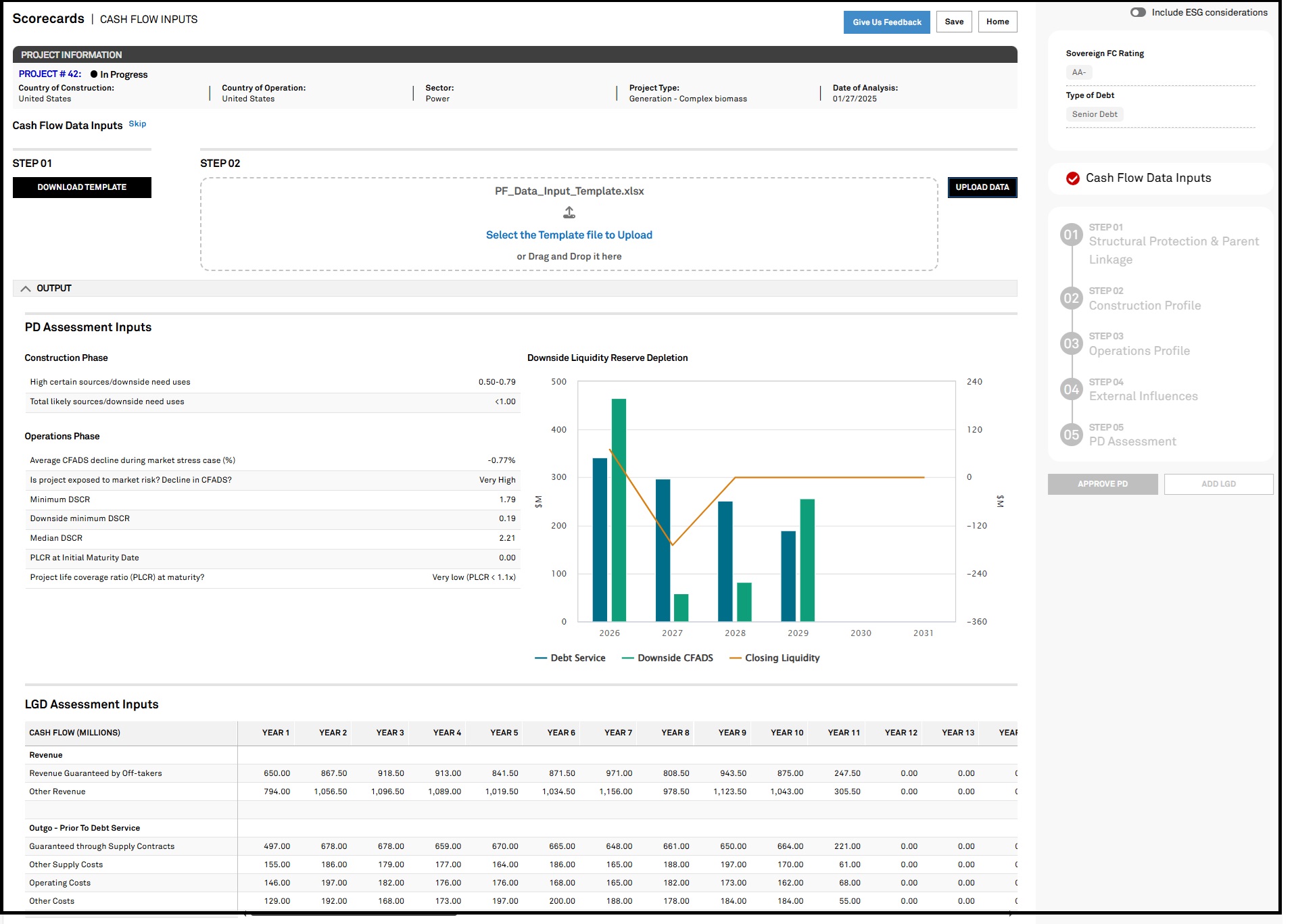Viewport: 1294px width, 924px height.
Task: Click the Skip link
Action: (137, 124)
